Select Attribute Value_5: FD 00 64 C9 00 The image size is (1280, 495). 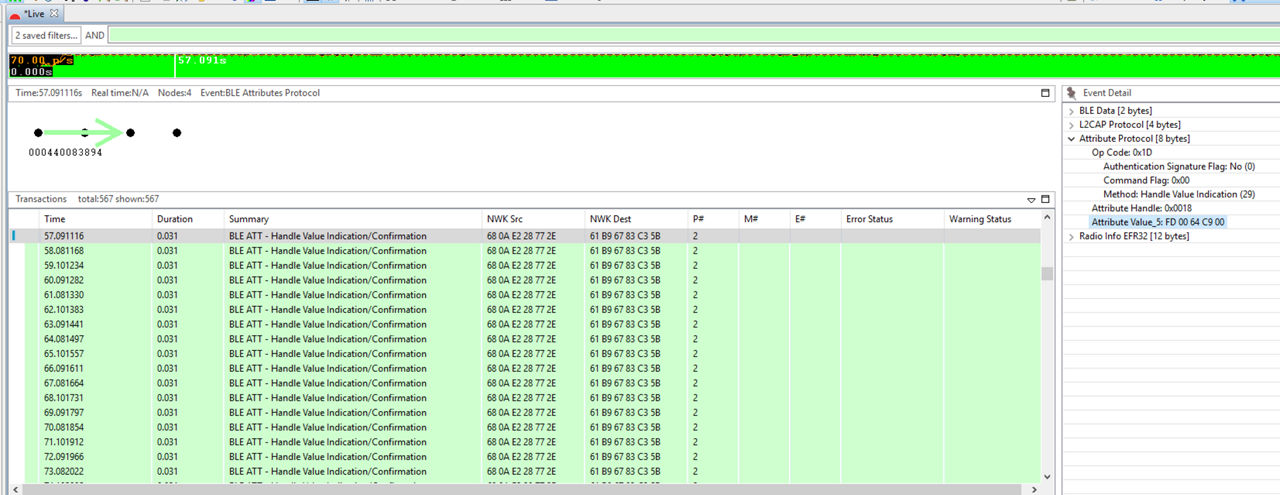[x=1158, y=222]
